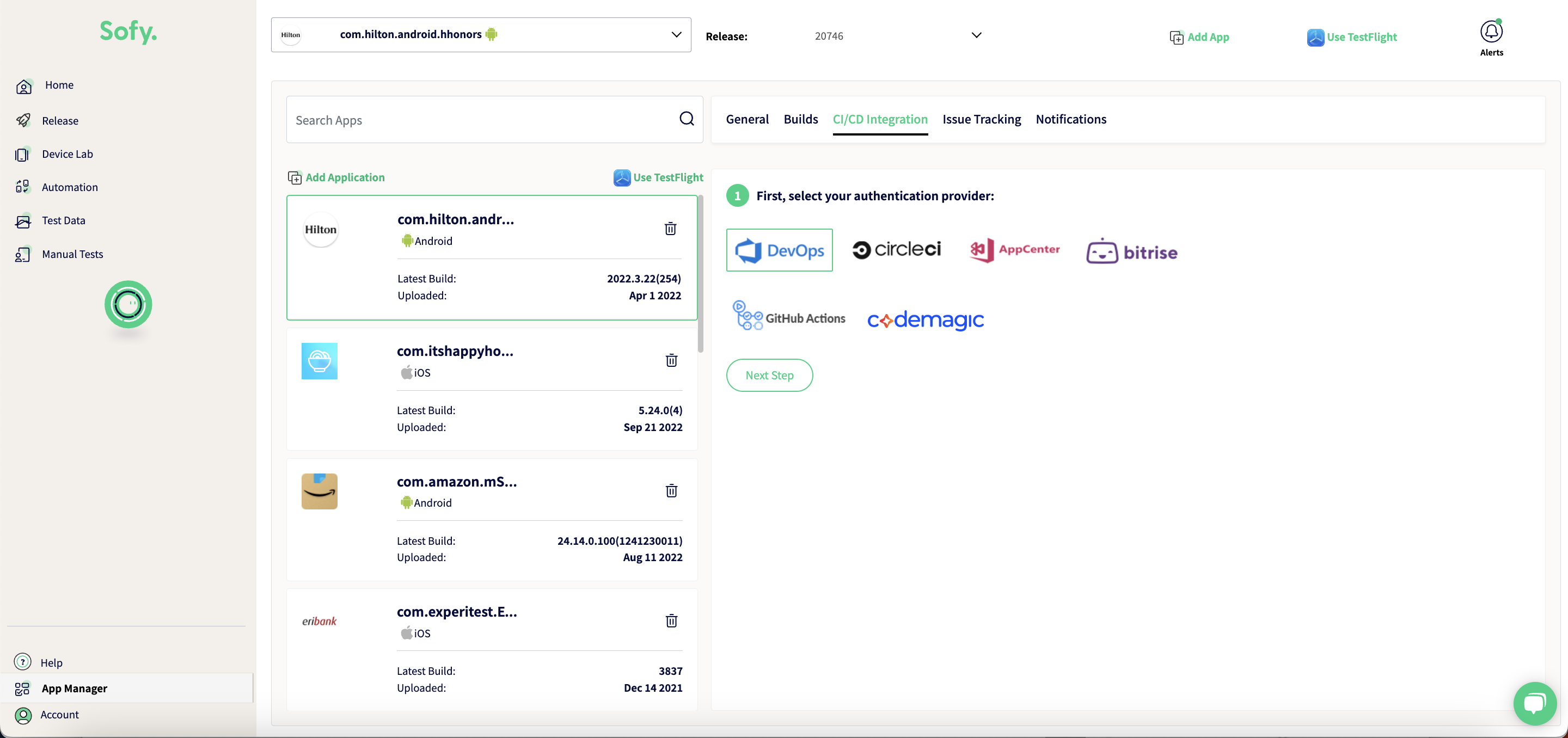Open Alerts bell icon
Image resolution: width=1568 pixels, height=738 pixels.
(x=1491, y=32)
